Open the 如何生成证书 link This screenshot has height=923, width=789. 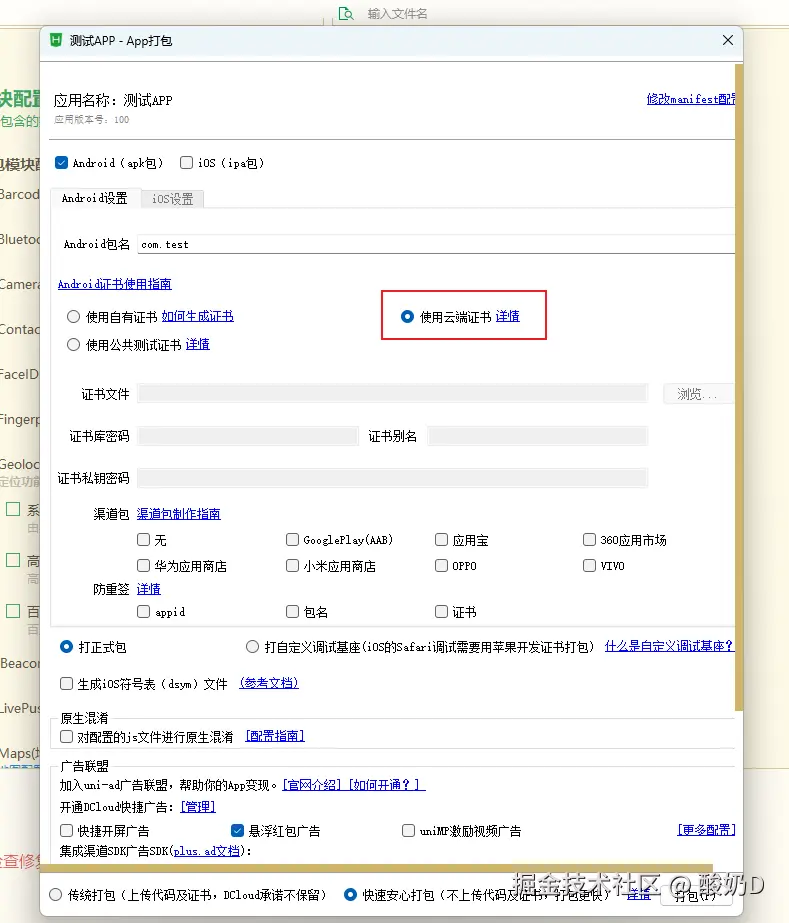pos(197,316)
